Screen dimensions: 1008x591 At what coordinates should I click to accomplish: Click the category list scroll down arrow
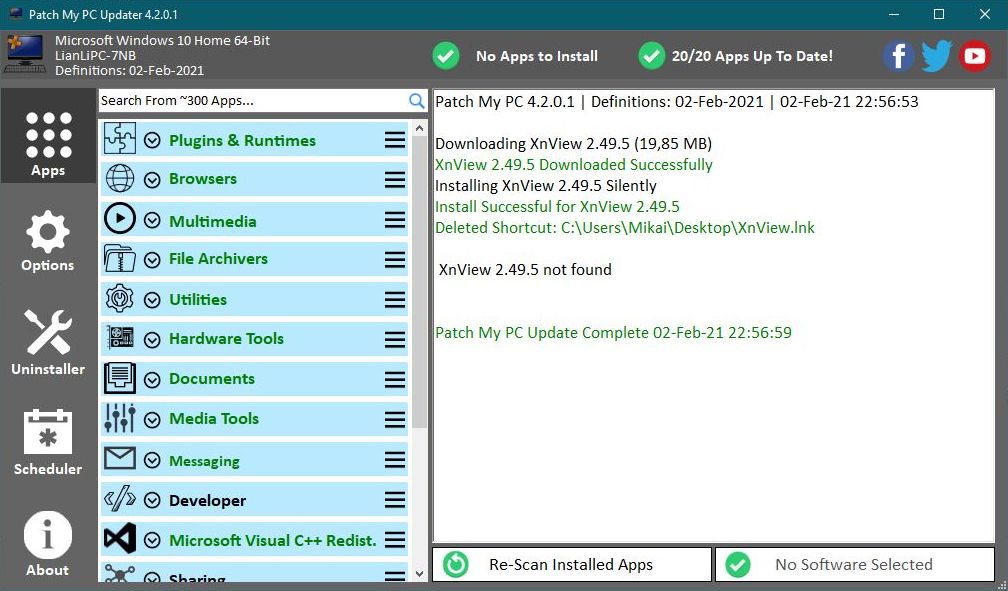pyautogui.click(x=420, y=574)
